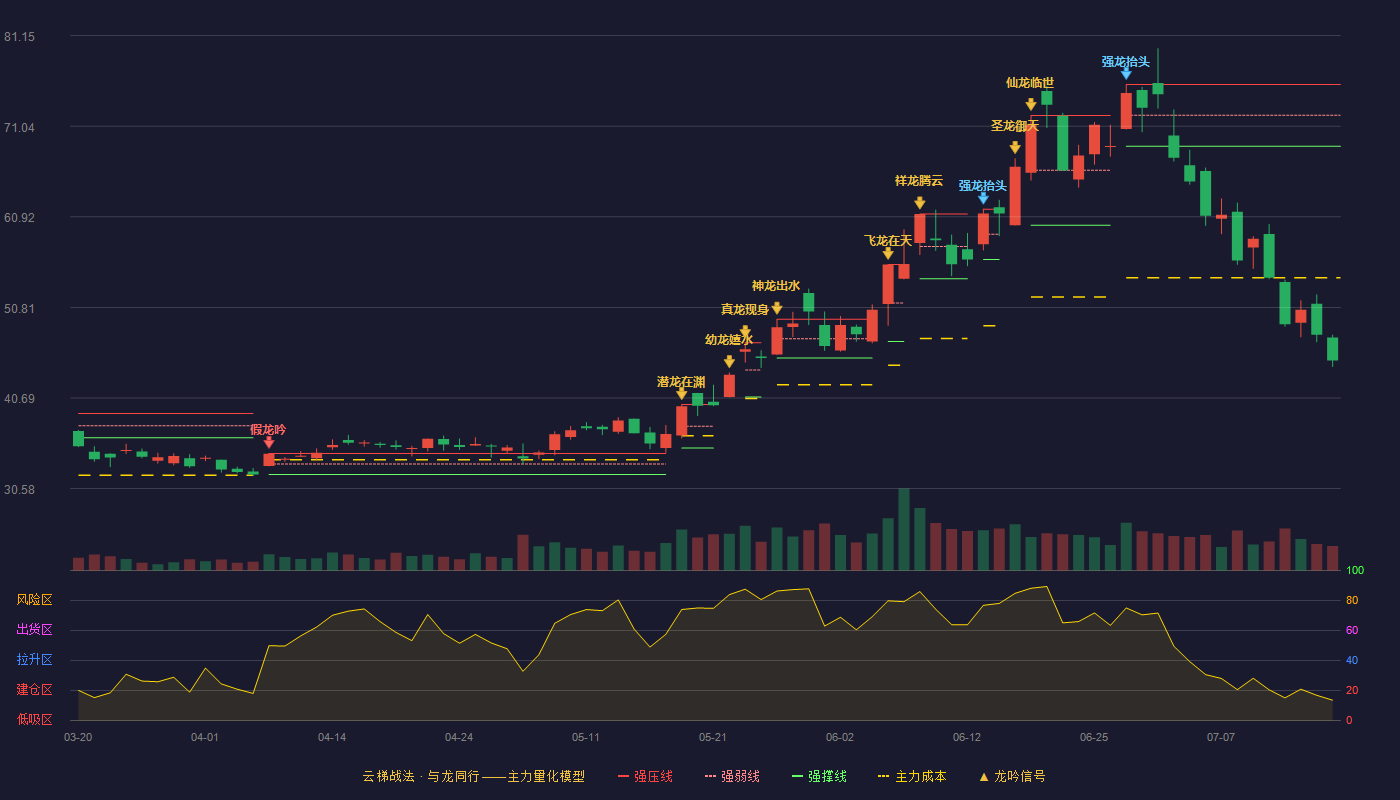Click the 05-21 date label
Image resolution: width=1400 pixels, height=800 pixels.
tap(713, 737)
